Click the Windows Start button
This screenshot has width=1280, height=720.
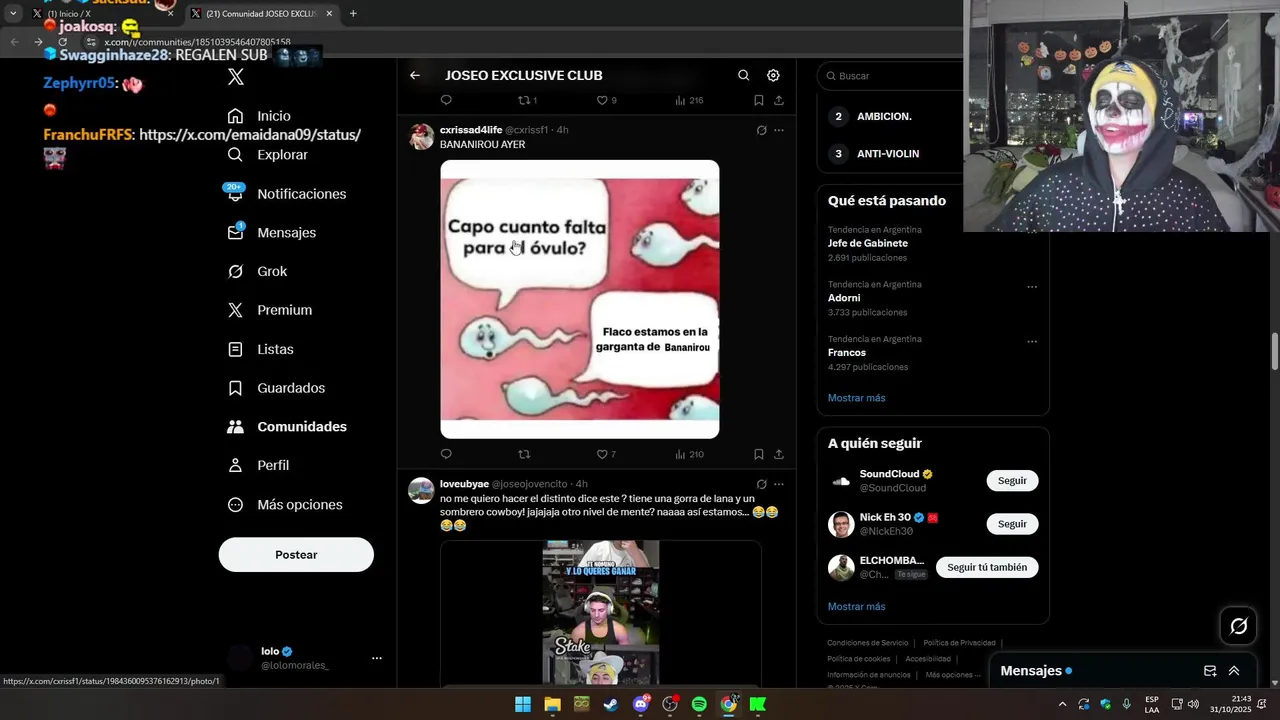(523, 704)
